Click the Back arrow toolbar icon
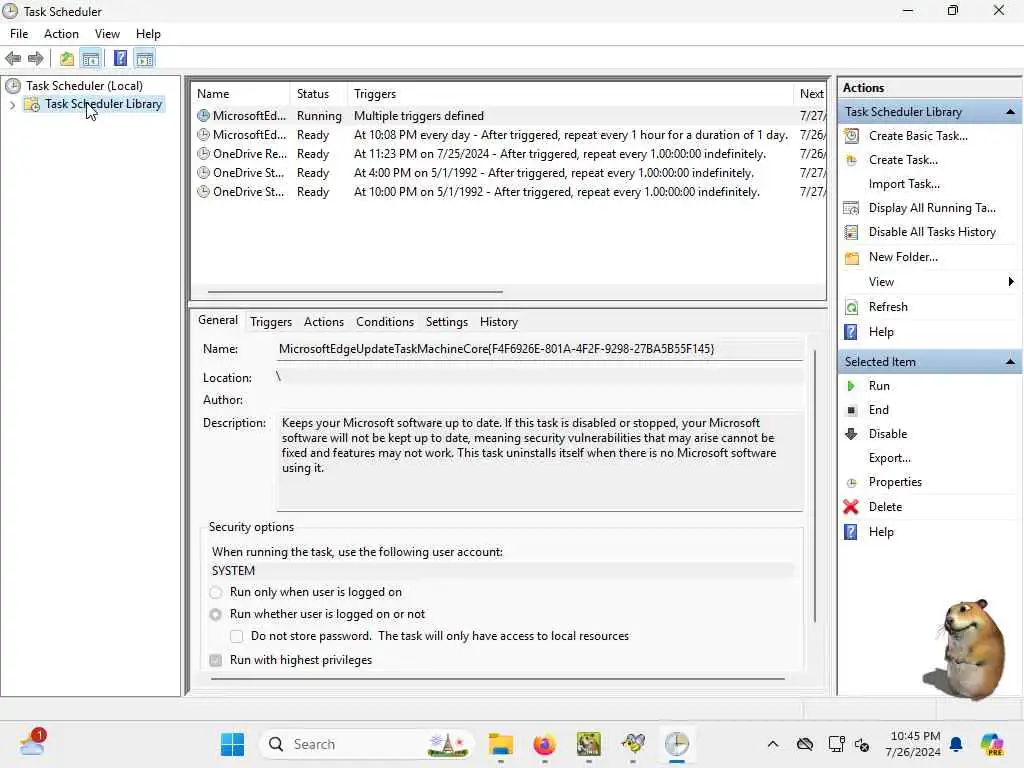1024x768 pixels. point(13,59)
